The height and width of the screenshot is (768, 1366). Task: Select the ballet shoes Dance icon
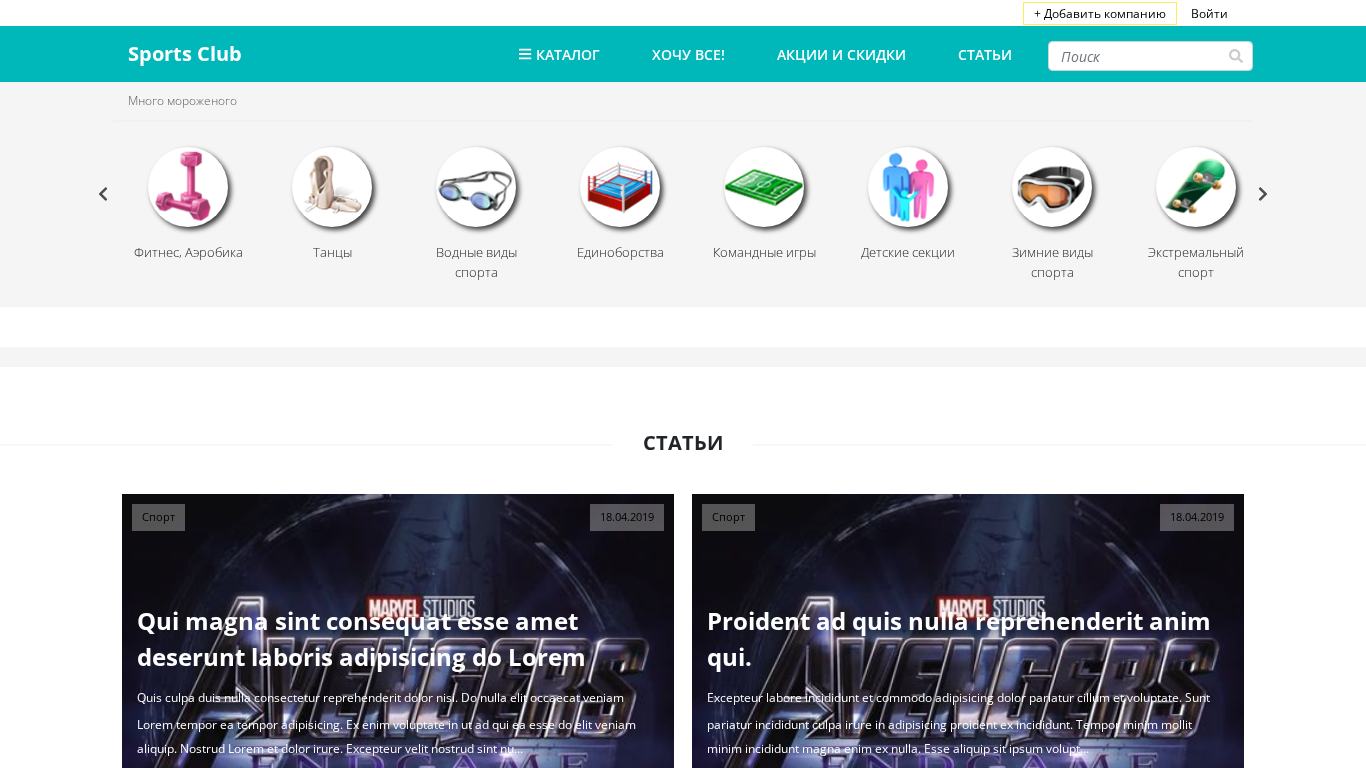(x=332, y=187)
